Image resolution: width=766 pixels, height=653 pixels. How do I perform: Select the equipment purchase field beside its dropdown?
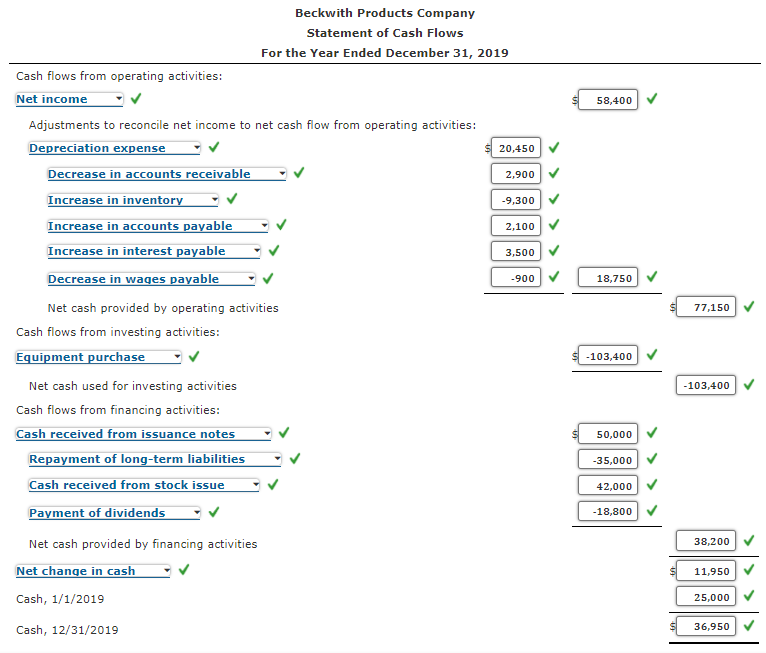coord(608,355)
